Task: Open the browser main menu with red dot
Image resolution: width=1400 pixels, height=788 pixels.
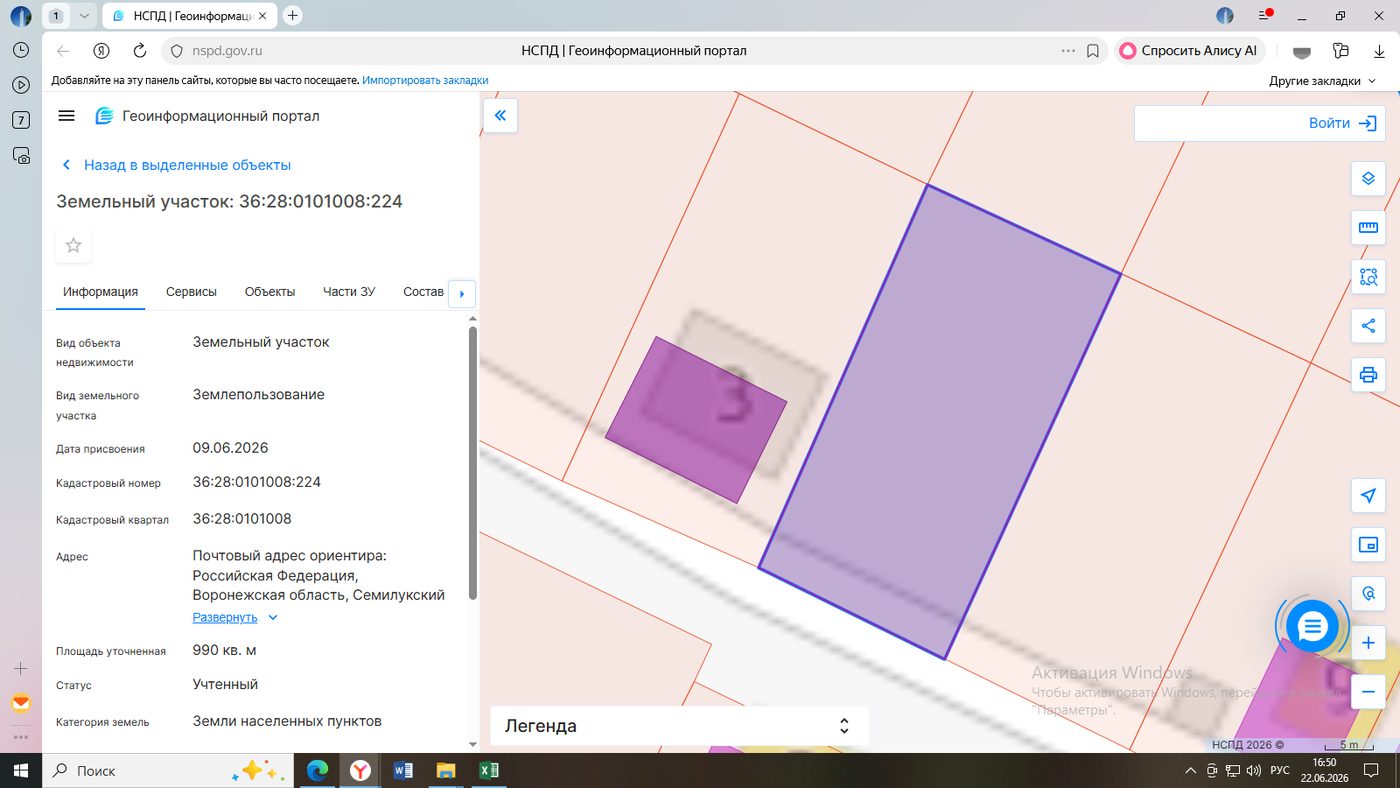Action: (1265, 16)
